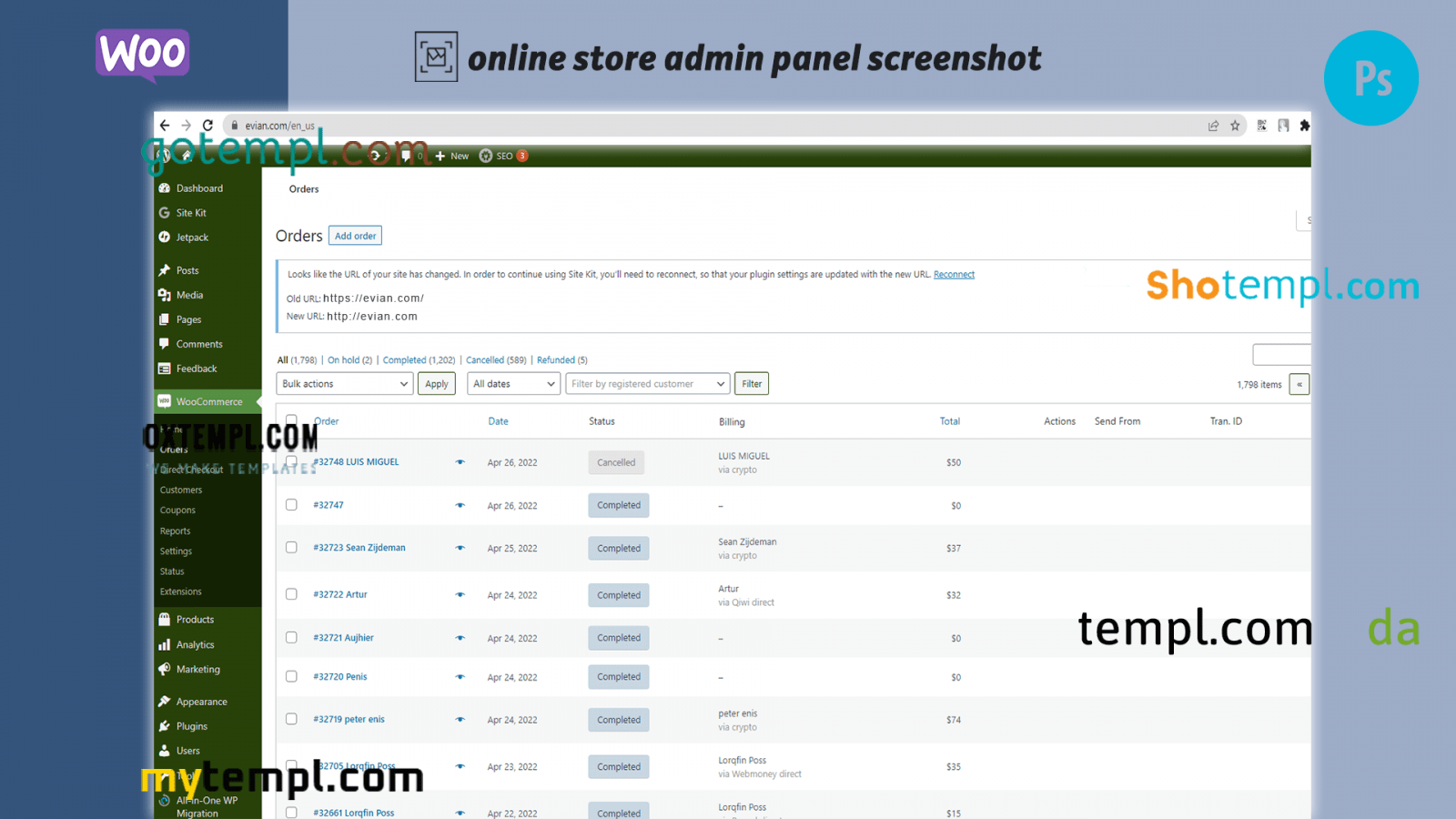The width and height of the screenshot is (1456, 819).
Task: Click the Reconnect link in notice
Action: pos(954,275)
